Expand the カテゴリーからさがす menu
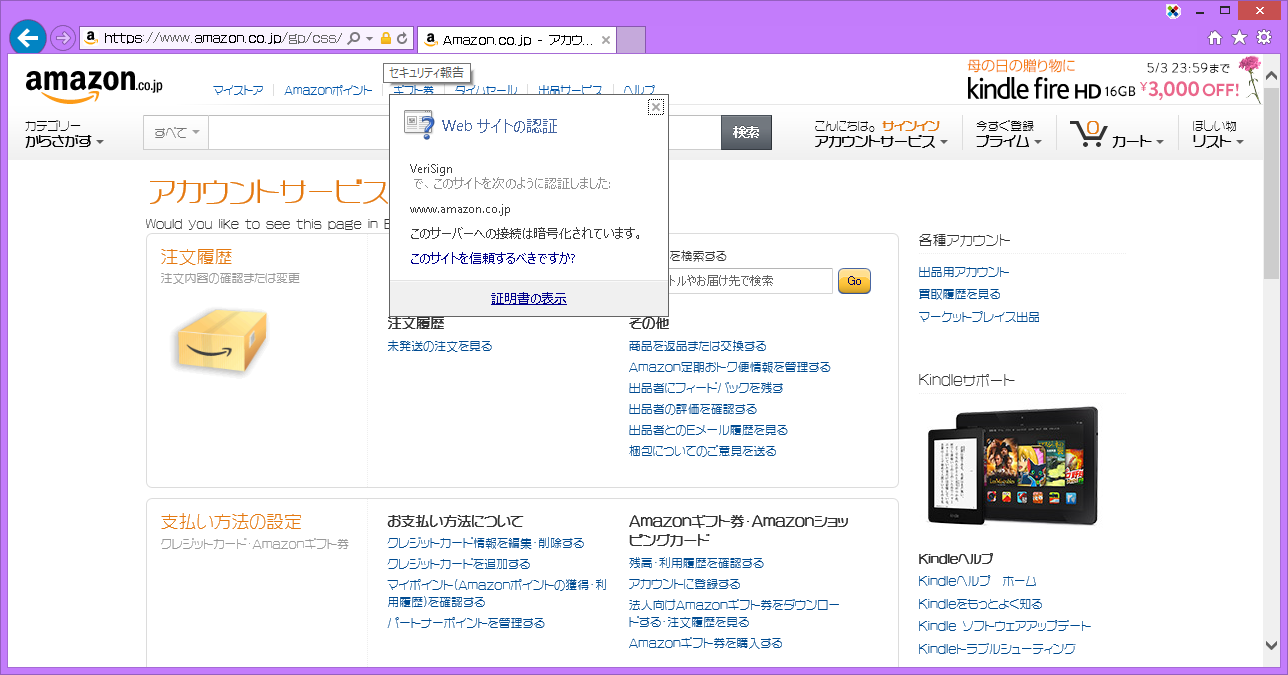The image size is (1288, 675). point(65,135)
